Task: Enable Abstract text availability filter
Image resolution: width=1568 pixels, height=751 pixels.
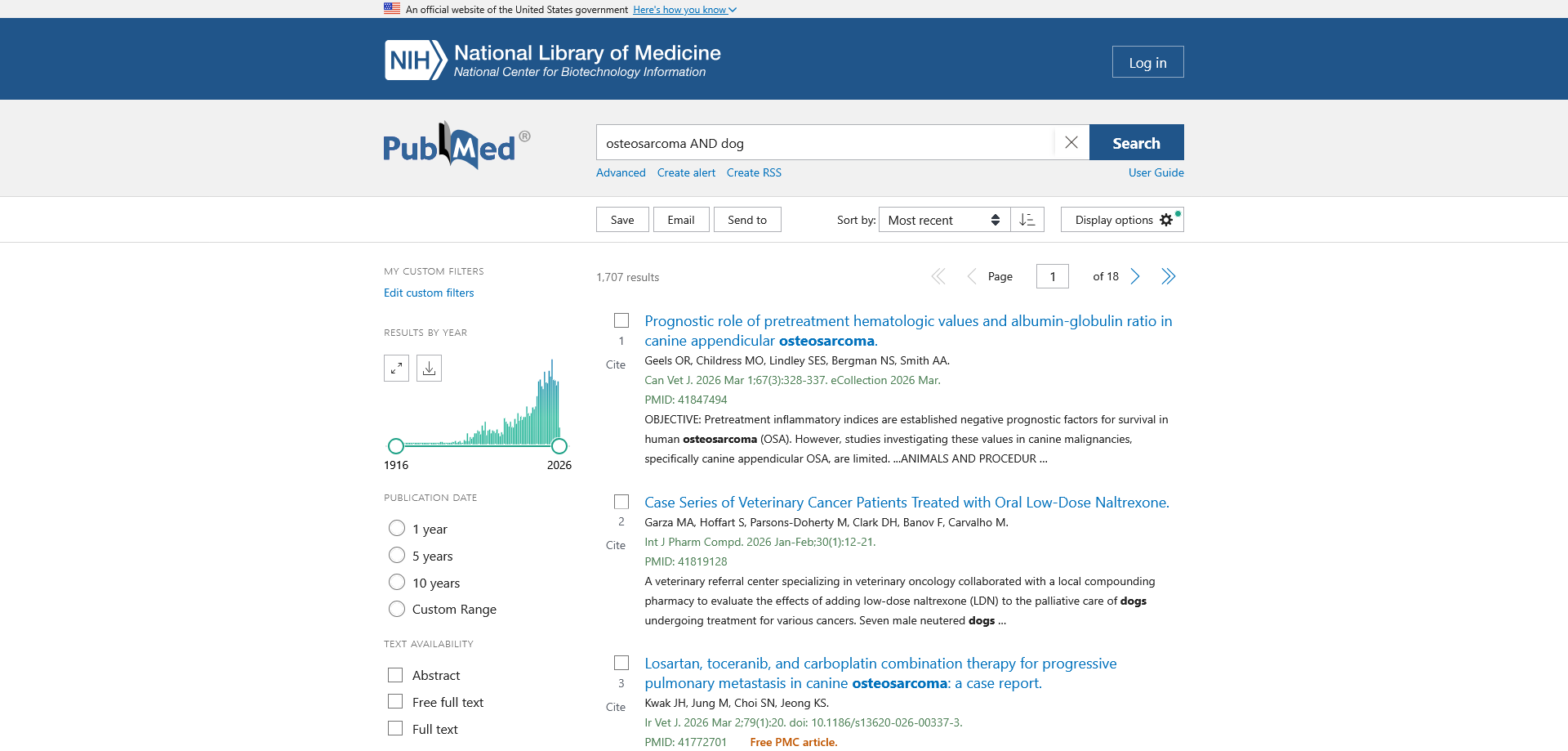Action: coord(395,675)
